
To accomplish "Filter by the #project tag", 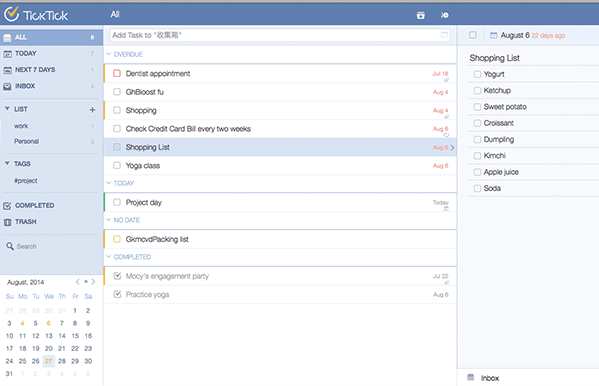I will click(x=26, y=181).
